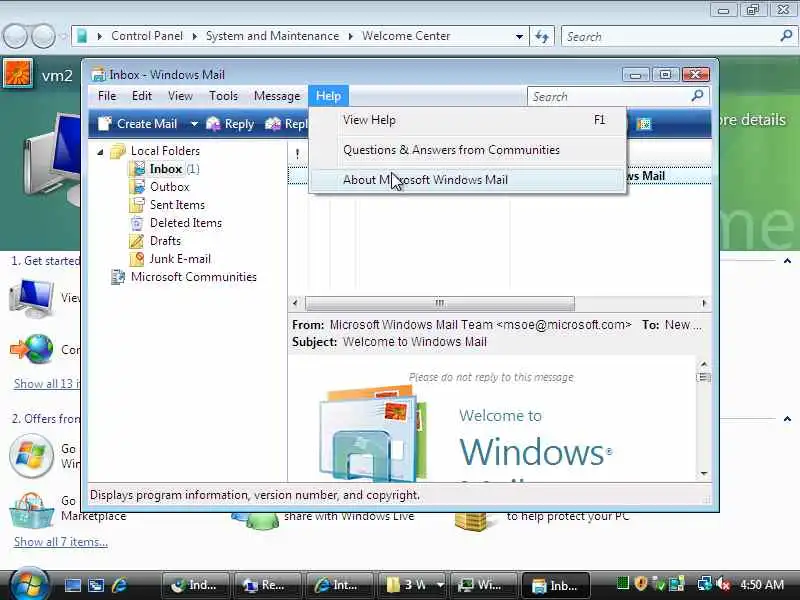Select Questions & Answers from Communities
Viewport: 800px width, 600px height.
(x=467, y=150)
